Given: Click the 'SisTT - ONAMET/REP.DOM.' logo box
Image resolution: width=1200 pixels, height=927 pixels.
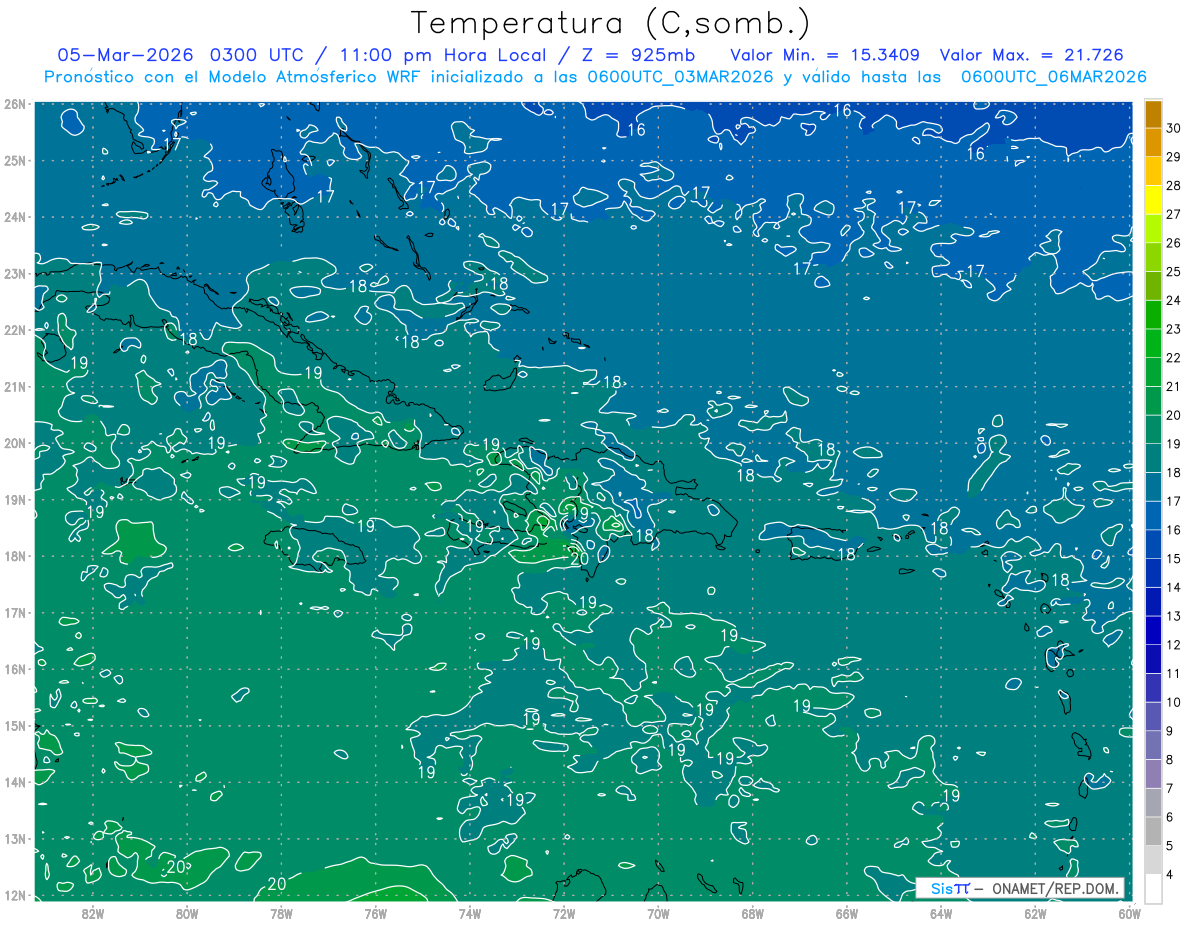Looking at the screenshot, I should 1020,888.
